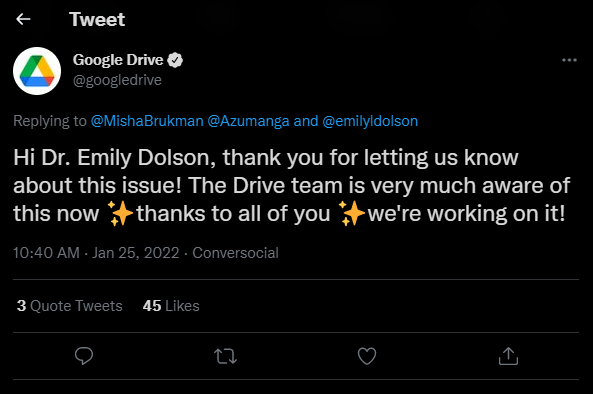Open the @emilyldolson mention link
Image resolution: width=593 pixels, height=394 pixels.
[370, 121]
